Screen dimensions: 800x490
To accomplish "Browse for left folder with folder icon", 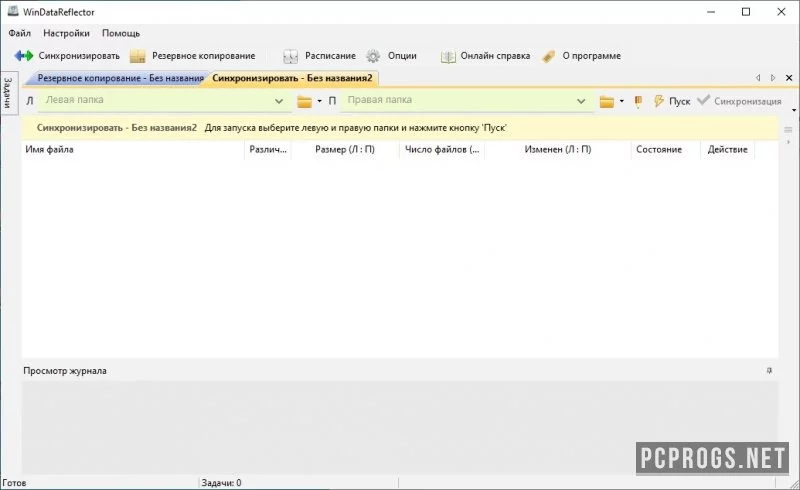I will click(304, 101).
